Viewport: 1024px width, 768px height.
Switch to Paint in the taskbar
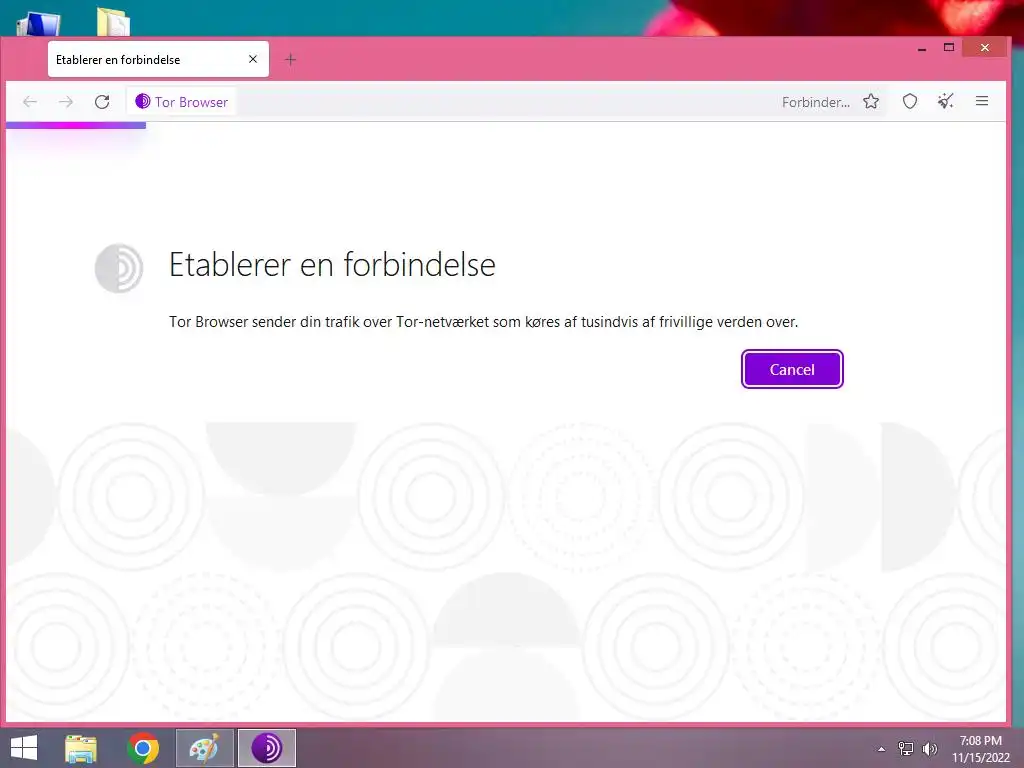pyautogui.click(x=204, y=748)
